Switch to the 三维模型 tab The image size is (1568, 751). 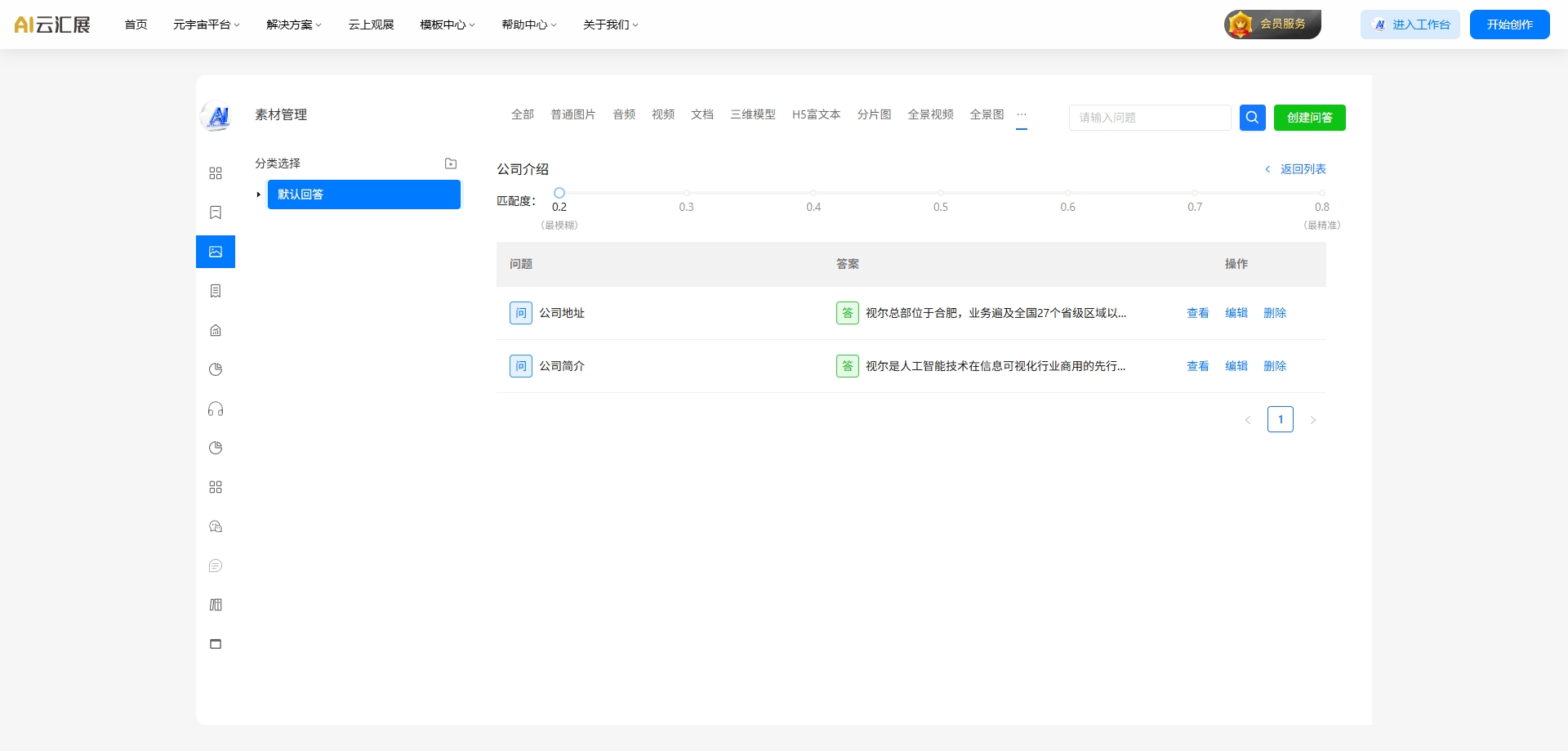[752, 114]
